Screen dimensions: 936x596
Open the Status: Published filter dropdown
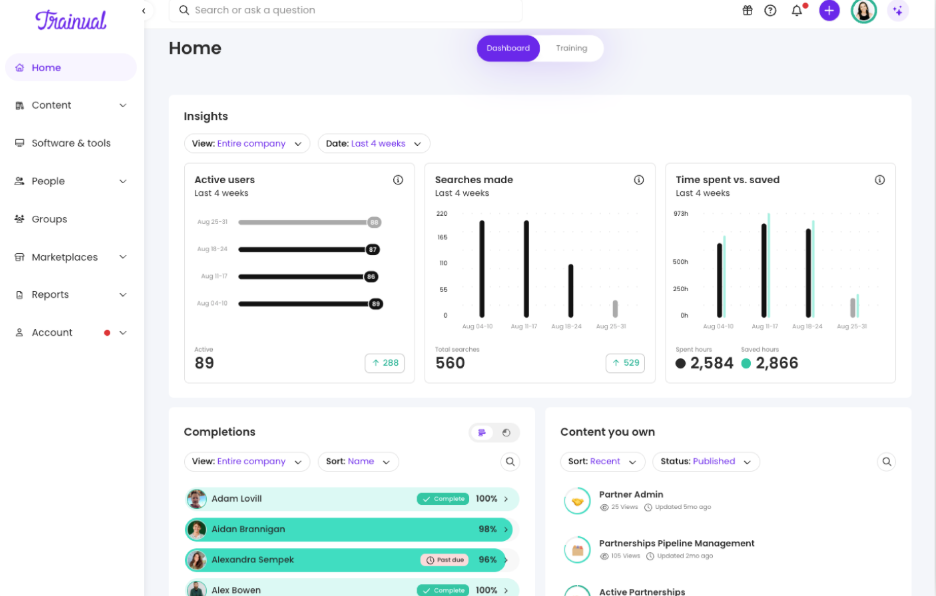pyautogui.click(x=706, y=461)
